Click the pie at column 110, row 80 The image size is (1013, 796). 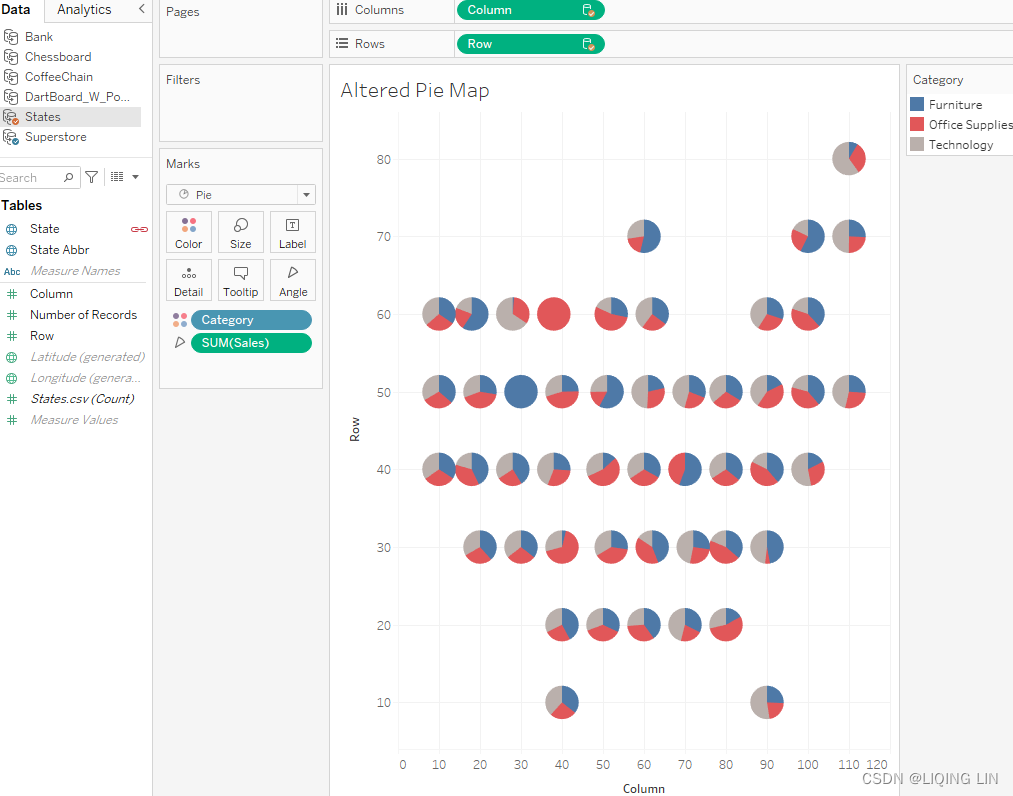point(849,158)
